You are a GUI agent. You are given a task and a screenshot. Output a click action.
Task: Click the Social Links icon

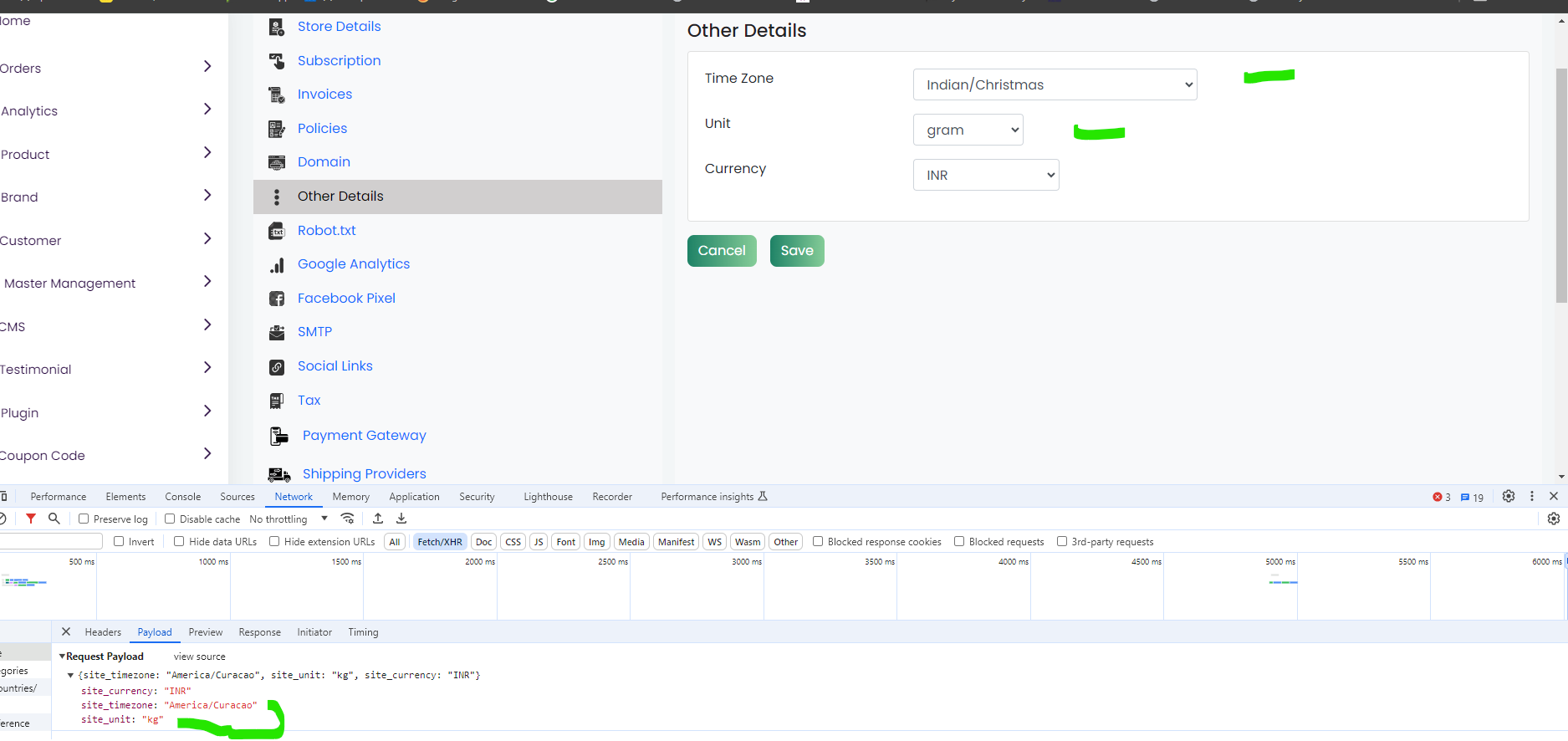[277, 367]
